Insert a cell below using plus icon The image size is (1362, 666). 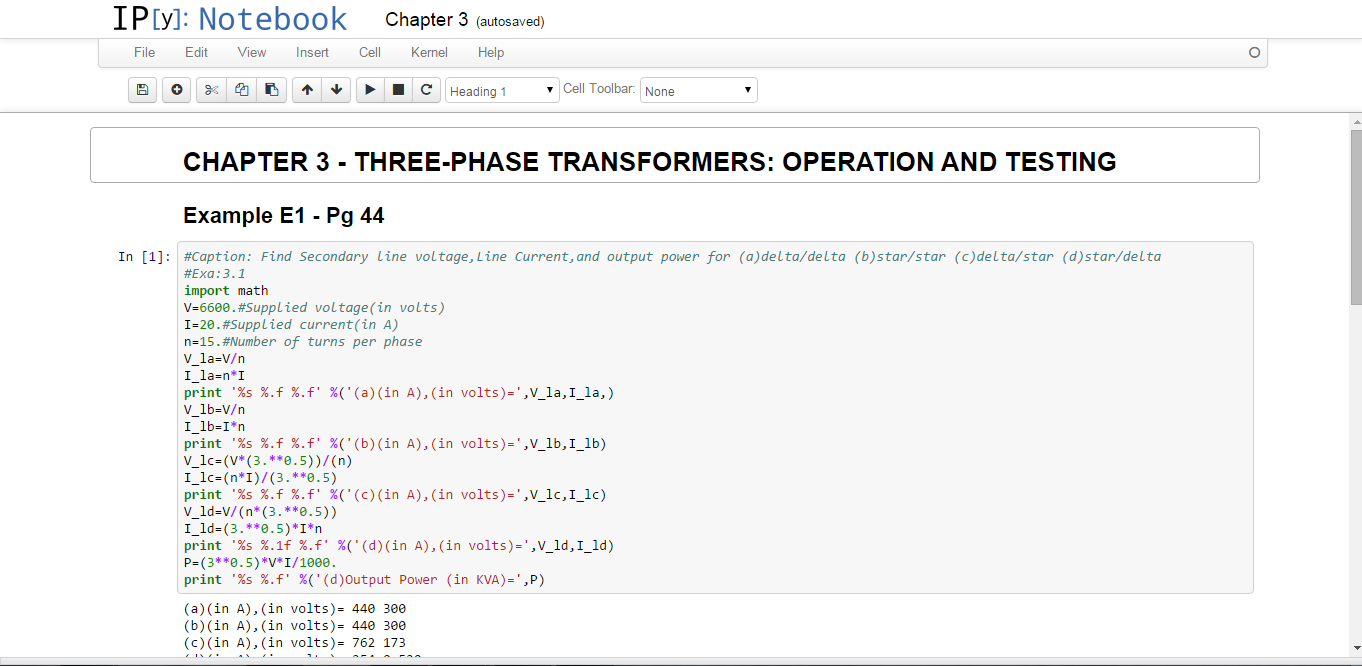click(177, 90)
